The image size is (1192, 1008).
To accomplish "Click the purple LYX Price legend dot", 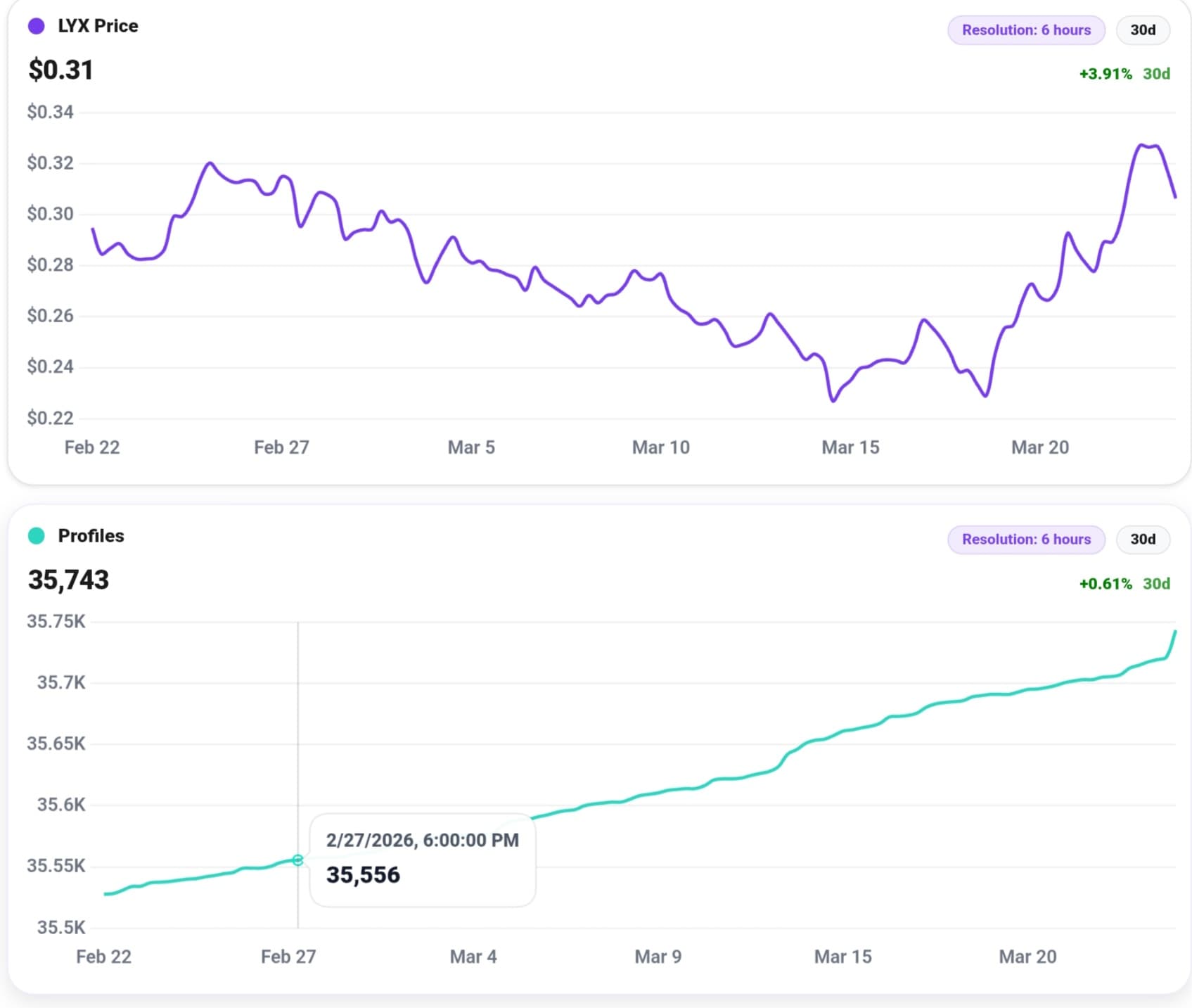I will (x=37, y=27).
